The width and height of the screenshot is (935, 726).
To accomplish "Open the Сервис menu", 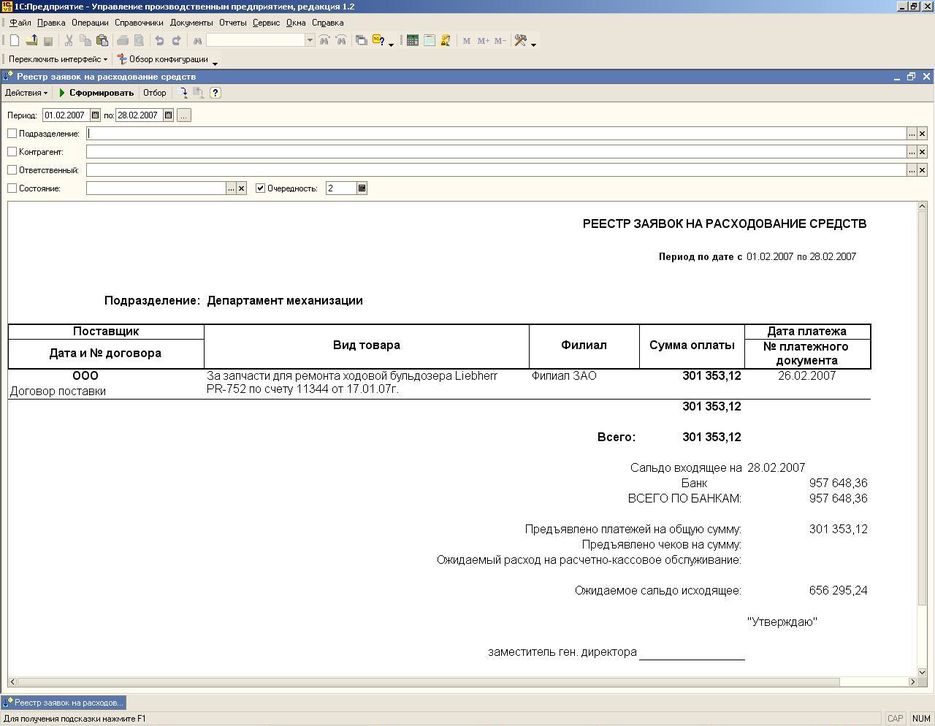I will coord(266,23).
